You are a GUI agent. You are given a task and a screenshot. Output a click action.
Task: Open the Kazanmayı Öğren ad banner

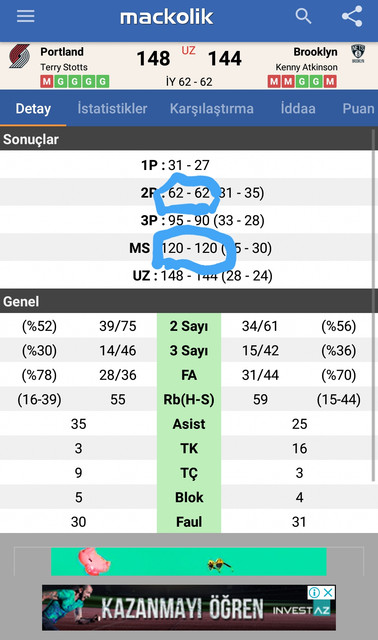coord(189,608)
